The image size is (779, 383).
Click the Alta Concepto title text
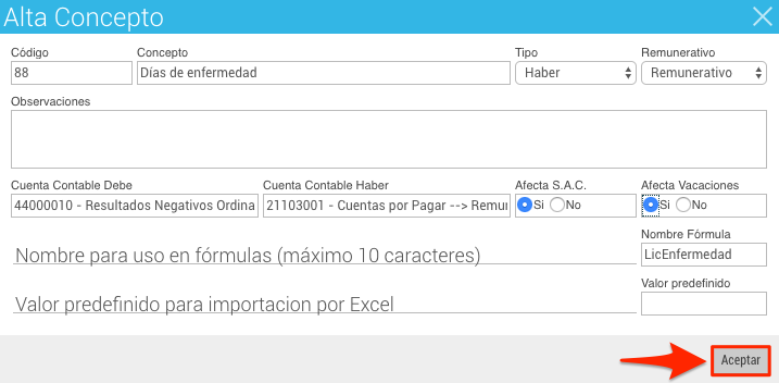point(83,17)
